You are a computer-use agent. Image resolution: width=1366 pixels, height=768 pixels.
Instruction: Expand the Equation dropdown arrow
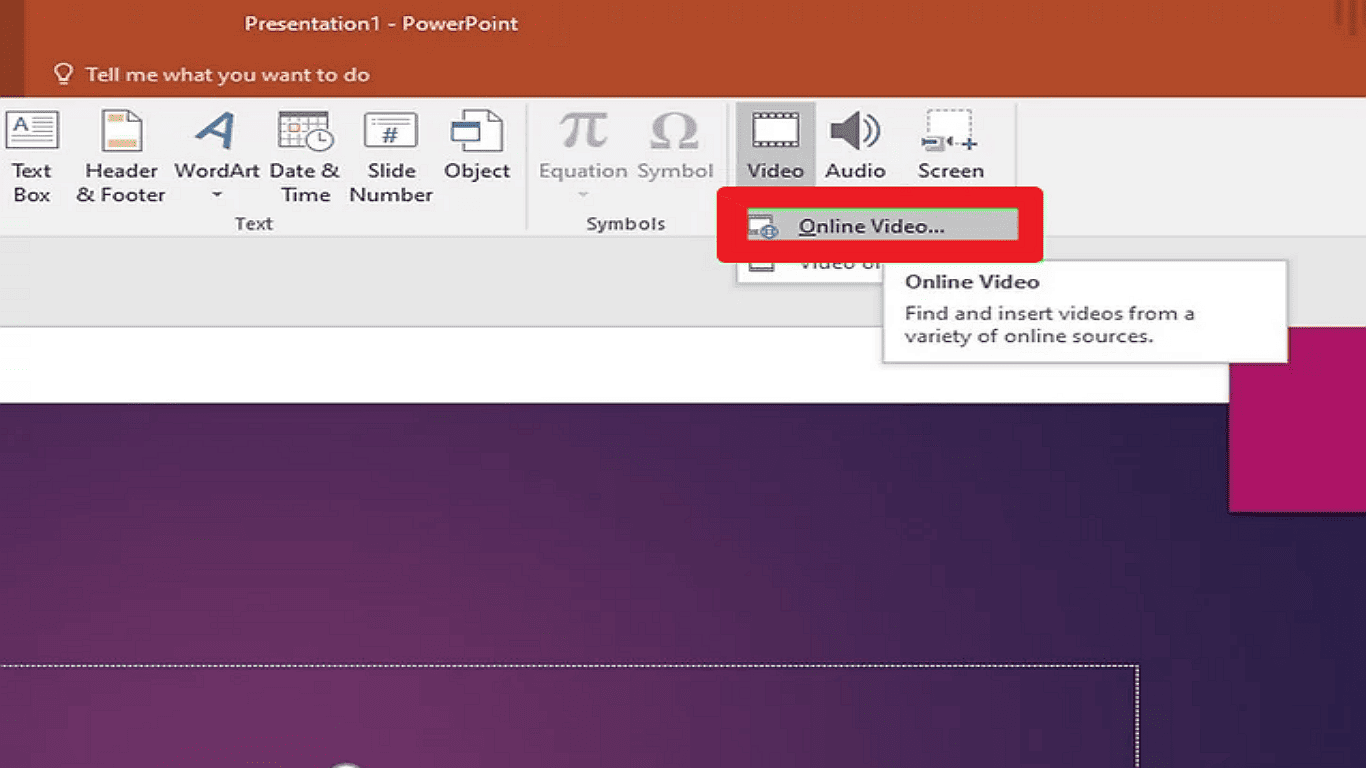pyautogui.click(x=583, y=195)
